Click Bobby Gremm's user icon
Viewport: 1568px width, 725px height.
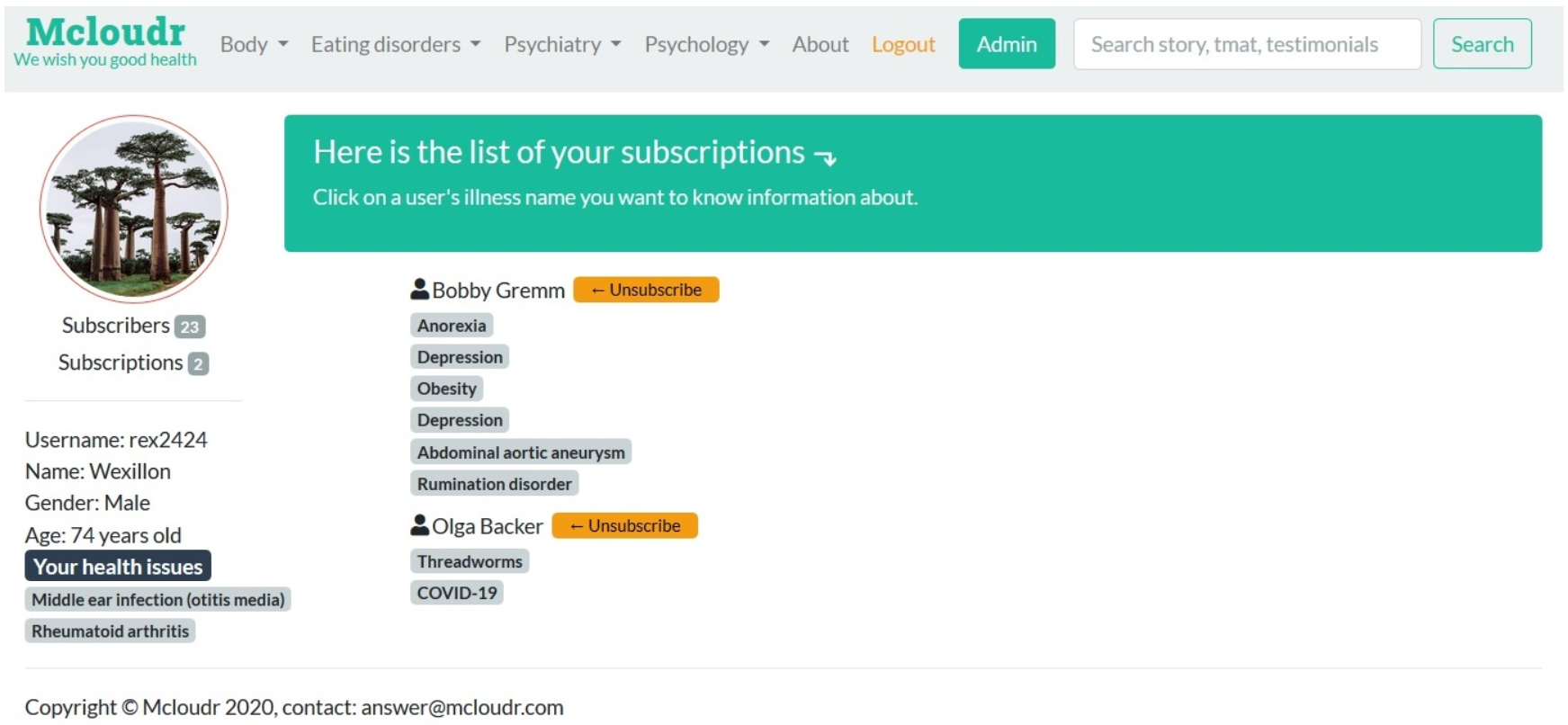coord(419,289)
